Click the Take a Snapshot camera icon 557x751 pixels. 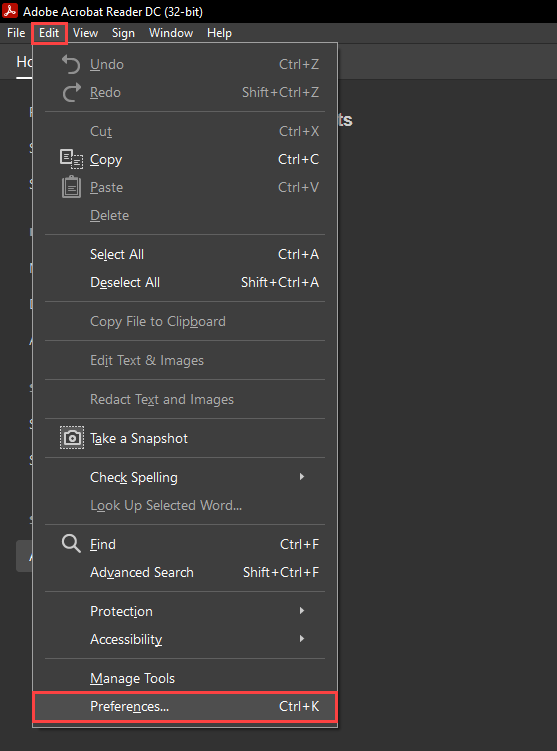tap(72, 438)
